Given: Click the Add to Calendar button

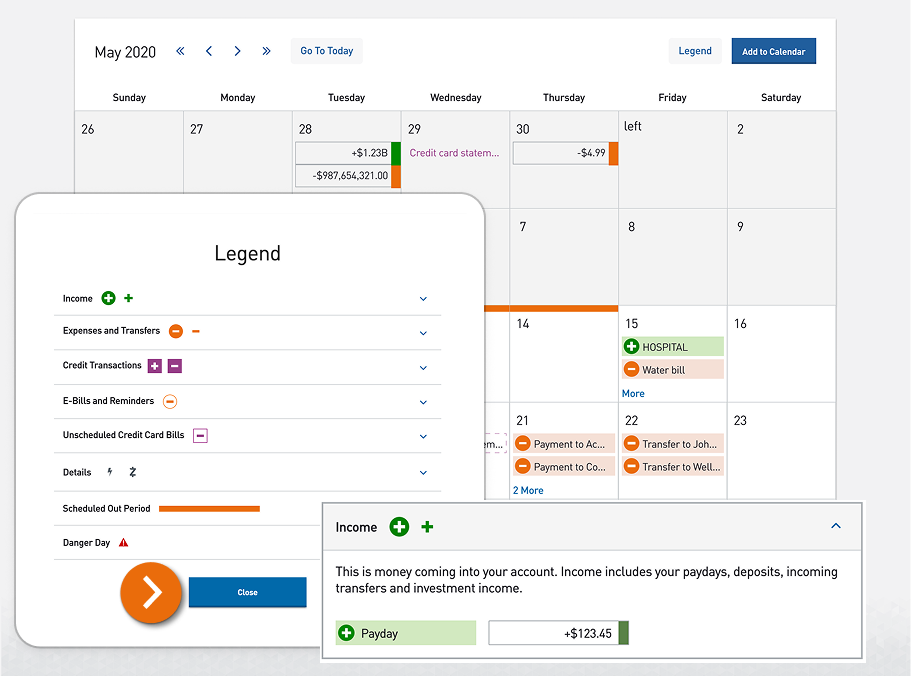Looking at the screenshot, I should (773, 51).
